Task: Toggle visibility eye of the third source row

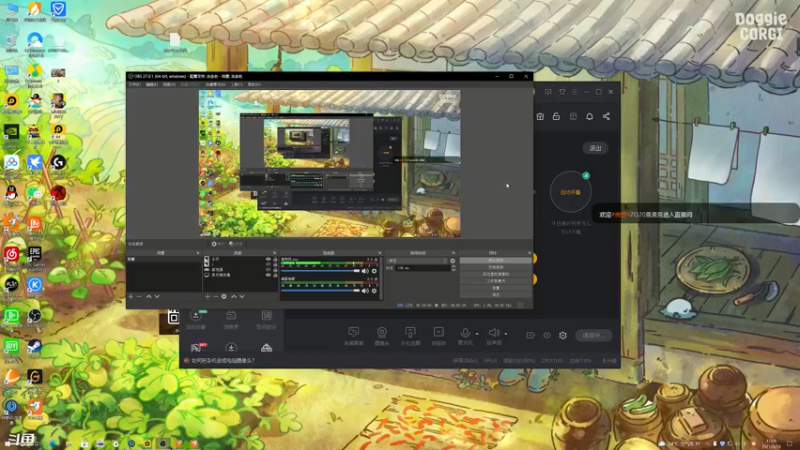Action: [268, 269]
